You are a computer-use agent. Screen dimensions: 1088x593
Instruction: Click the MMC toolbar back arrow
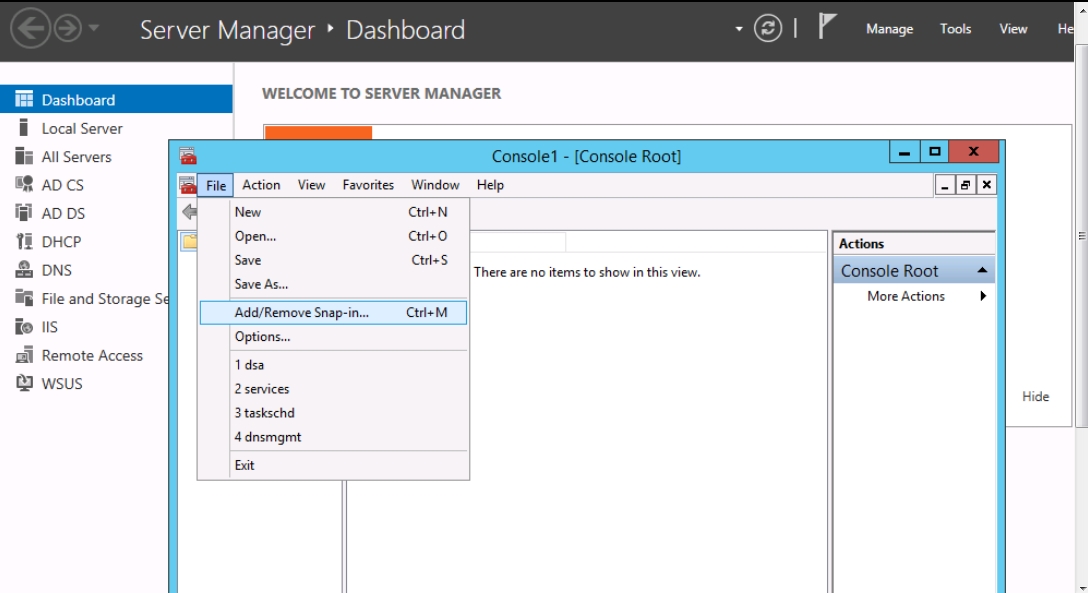(x=189, y=212)
